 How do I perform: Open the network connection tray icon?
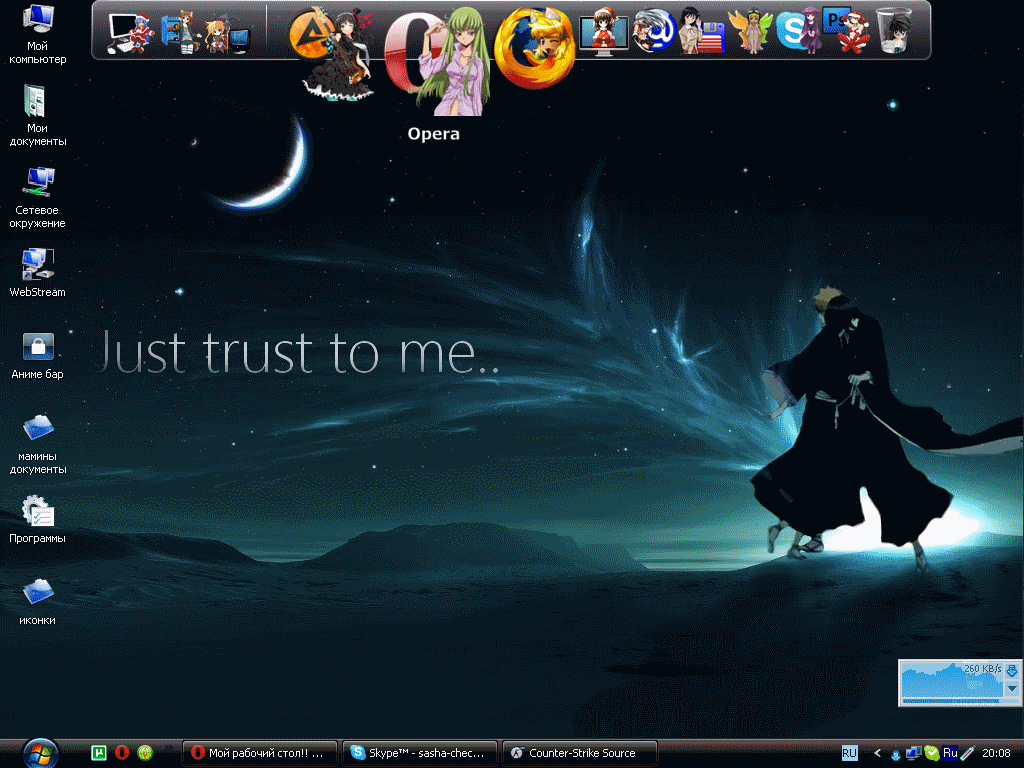(x=914, y=753)
